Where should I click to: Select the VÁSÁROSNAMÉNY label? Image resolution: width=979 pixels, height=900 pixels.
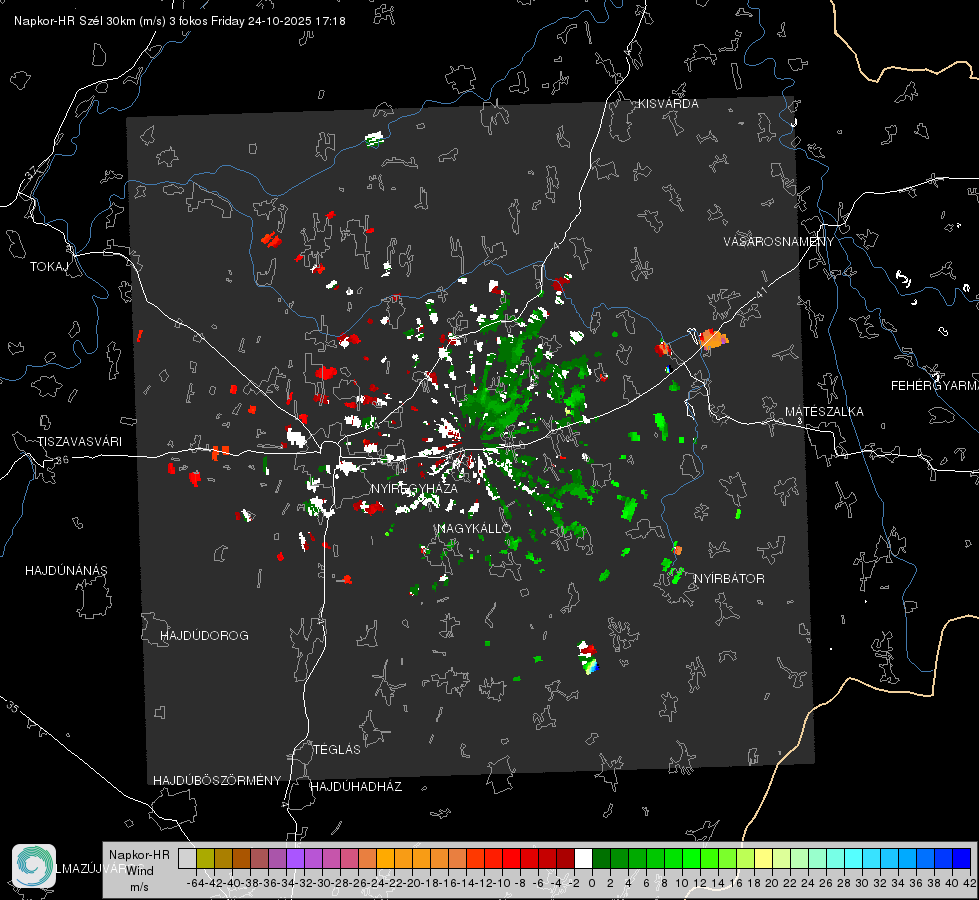[x=779, y=241]
